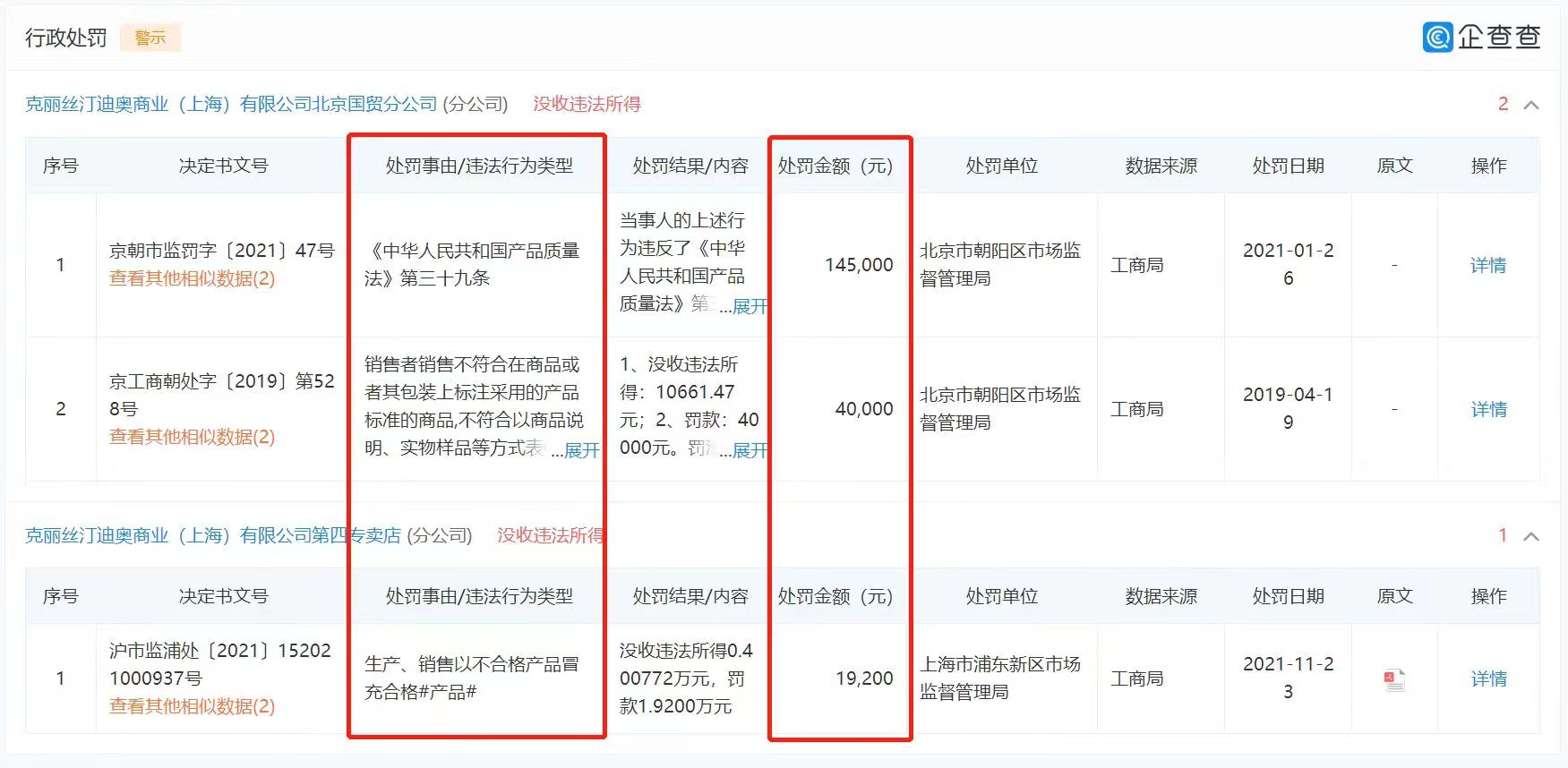Click 上海市浦东新区市场监督管理局 authority cell

[x=1000, y=678]
